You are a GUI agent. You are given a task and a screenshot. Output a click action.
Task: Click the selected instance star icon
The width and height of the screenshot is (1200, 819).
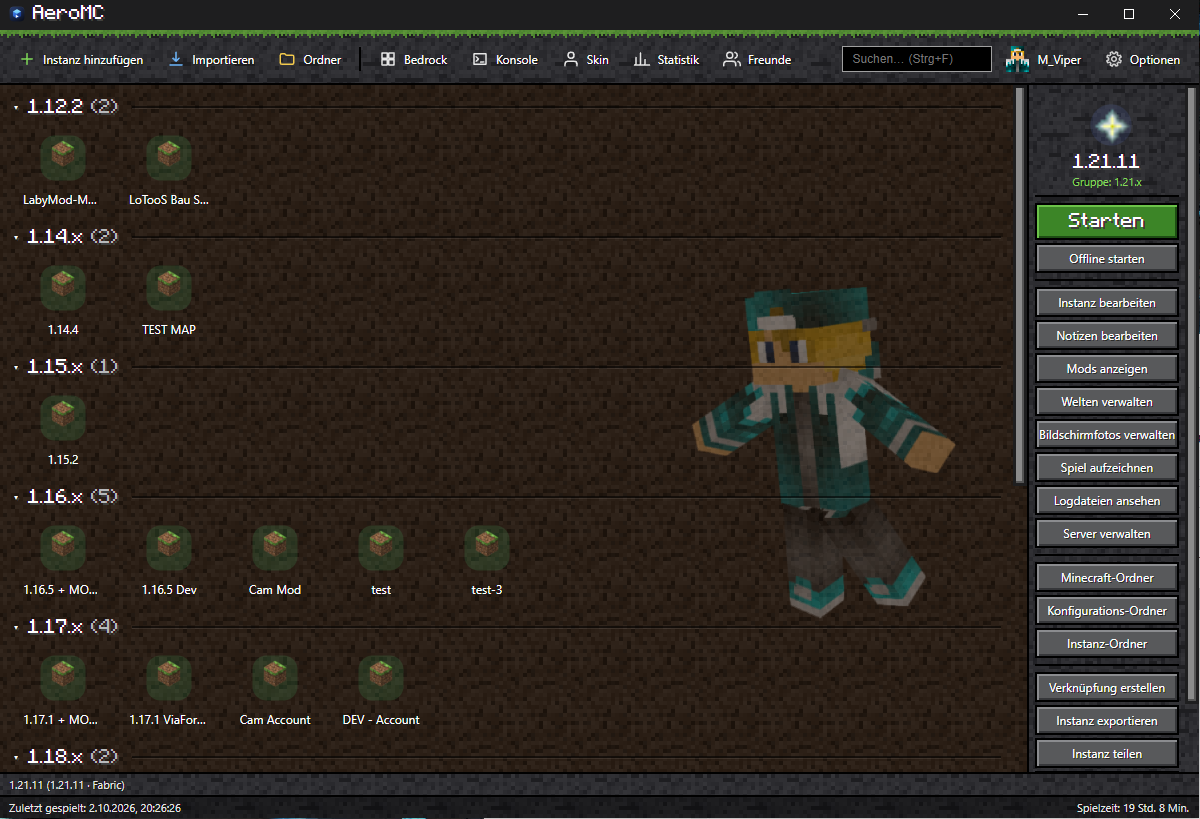(x=1111, y=125)
